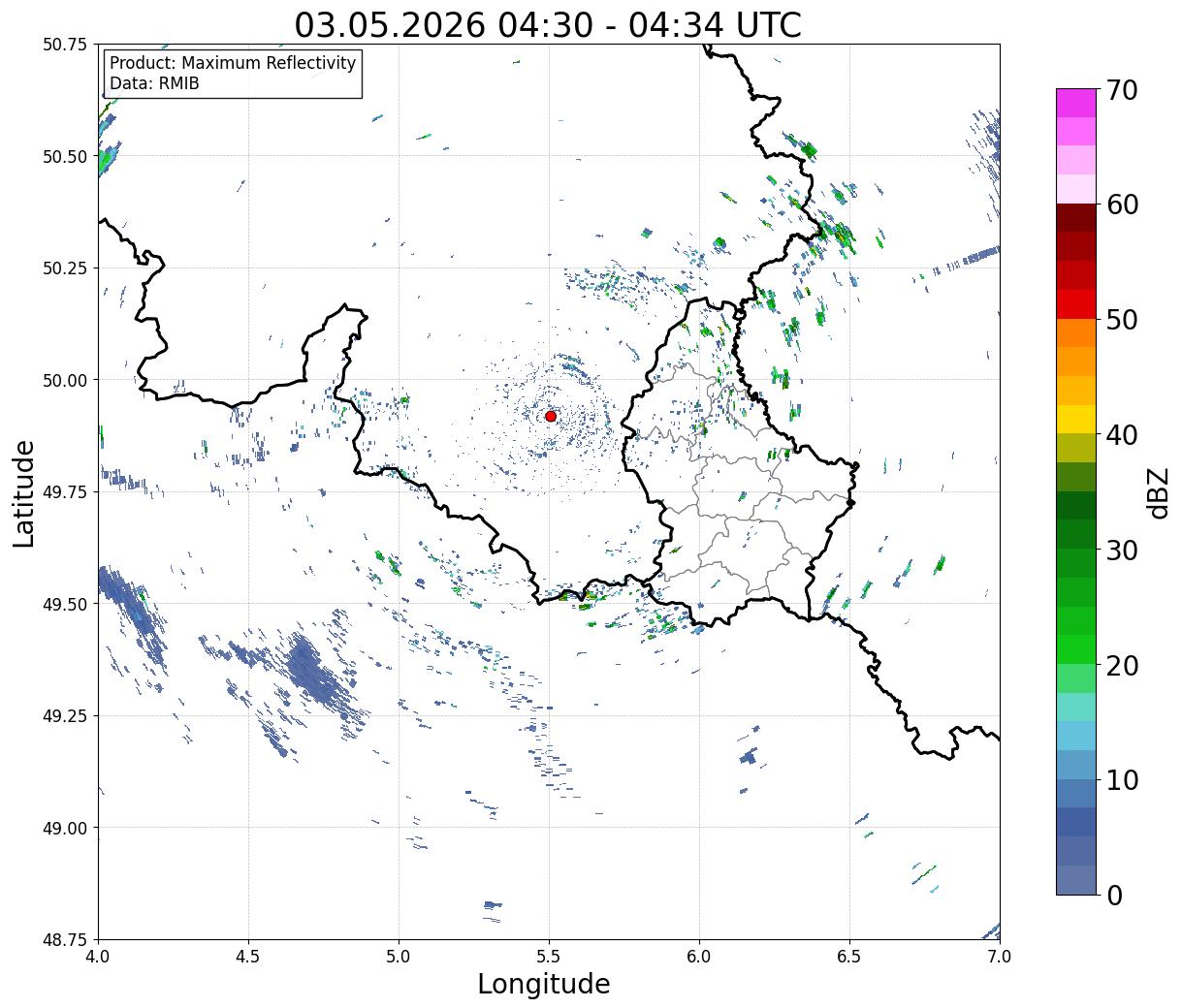Click the Latitude axis label
The height and width of the screenshot is (1008, 1182).
point(24,493)
